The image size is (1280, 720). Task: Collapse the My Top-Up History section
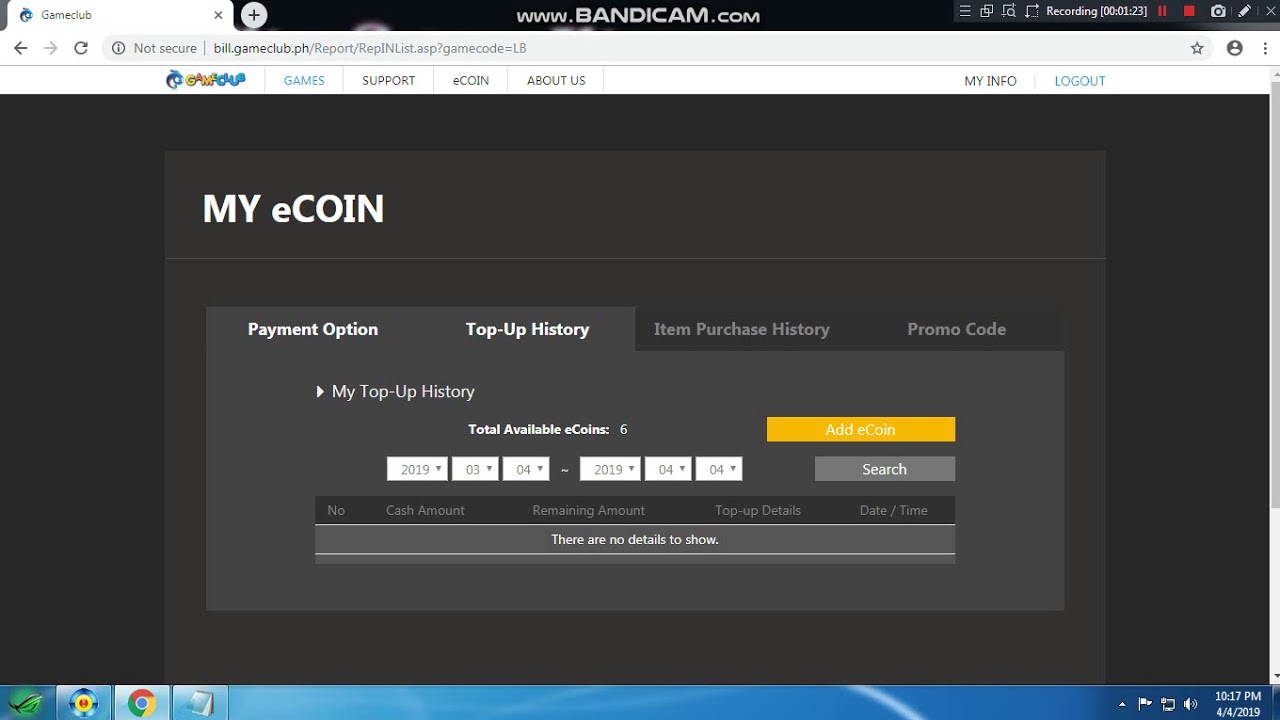tap(320, 392)
